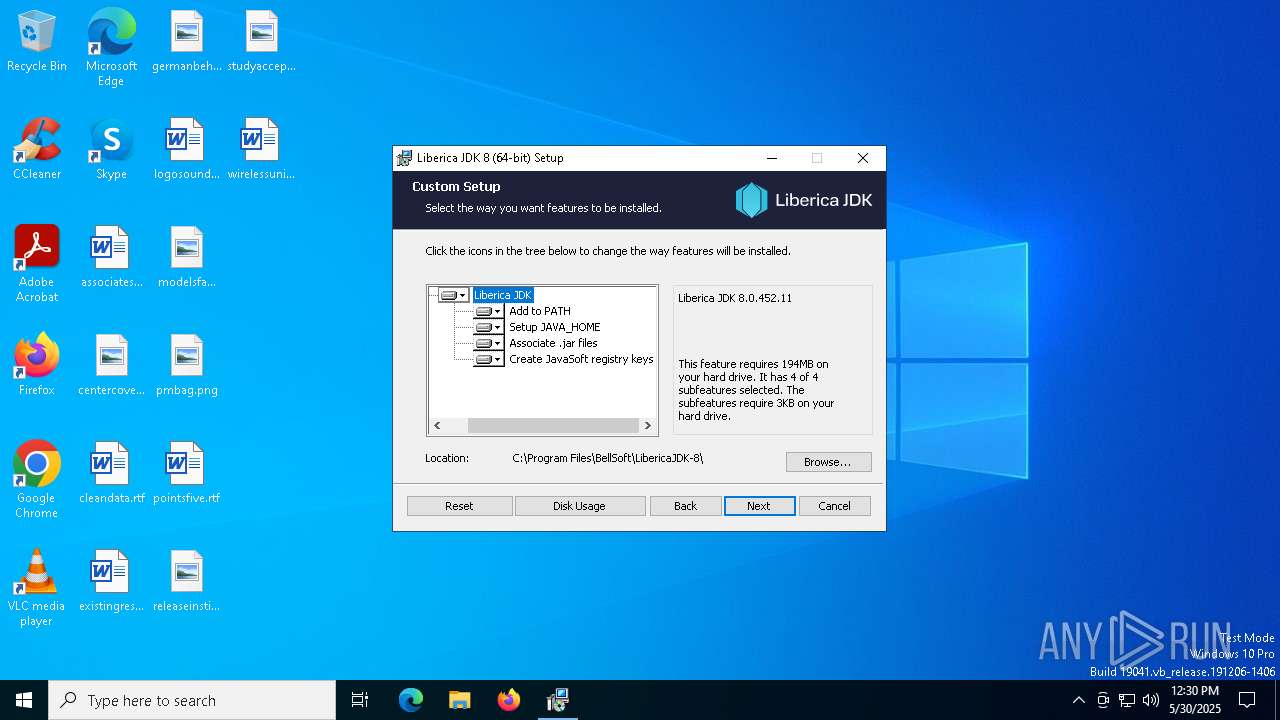Select the releaseinsti image file icon
The image size is (1280, 720).
click(x=187, y=582)
